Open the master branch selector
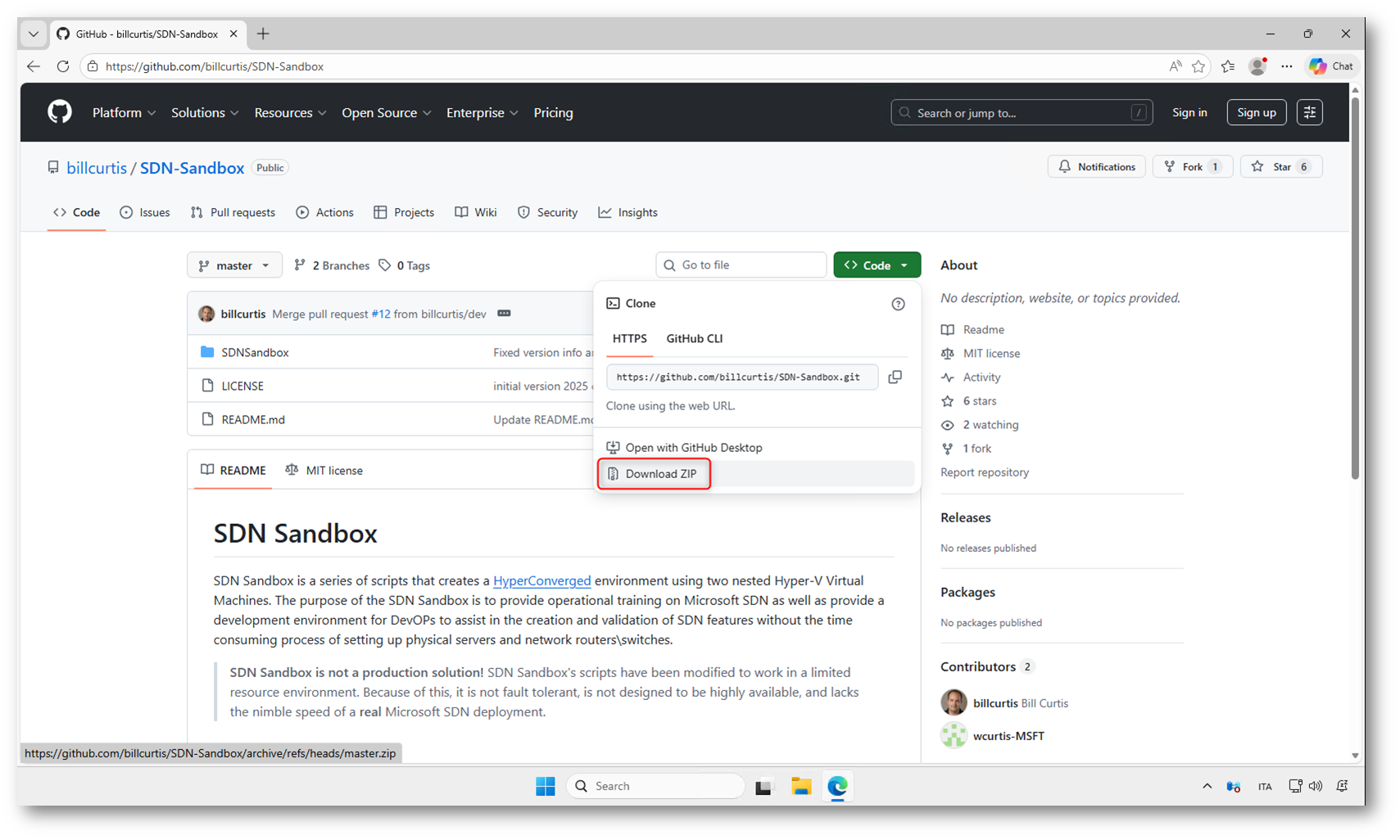The height and width of the screenshot is (840, 1400). [x=234, y=265]
